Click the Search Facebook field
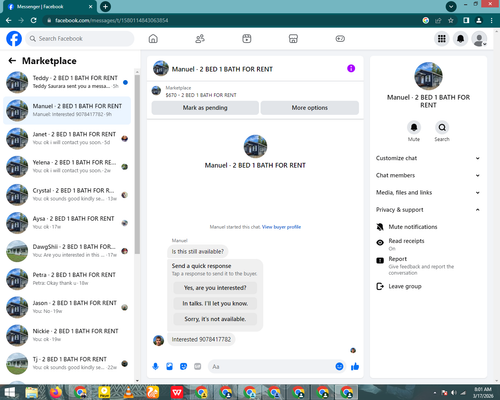Image resolution: width=500 pixels, height=400 pixels. [80, 39]
